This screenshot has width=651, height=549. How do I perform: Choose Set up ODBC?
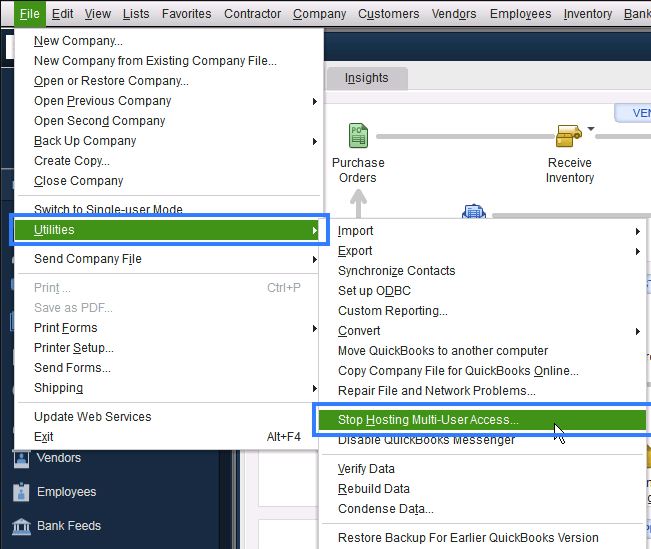point(482,291)
